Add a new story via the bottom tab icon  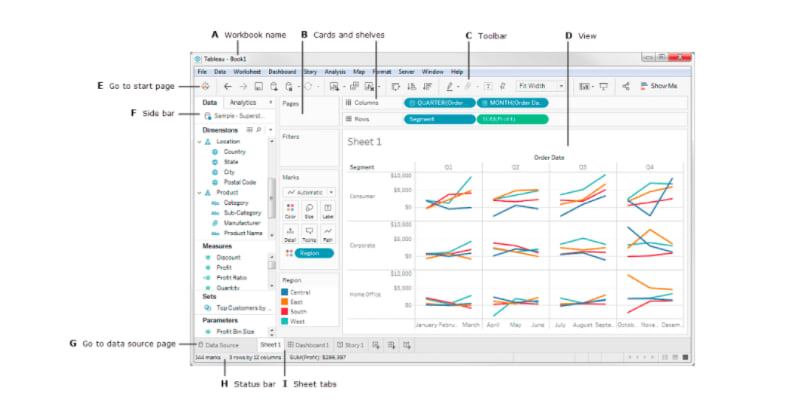point(407,345)
